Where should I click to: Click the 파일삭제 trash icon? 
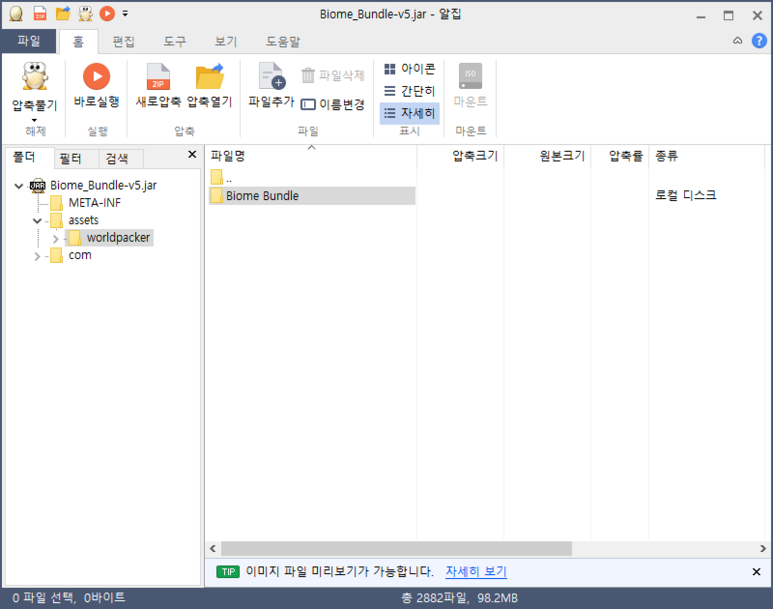(x=308, y=75)
